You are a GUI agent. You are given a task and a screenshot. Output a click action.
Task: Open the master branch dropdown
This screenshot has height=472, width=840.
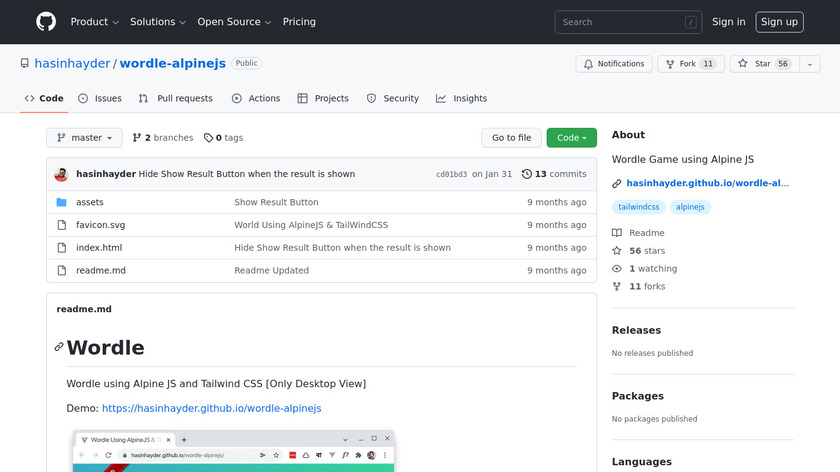[84, 138]
